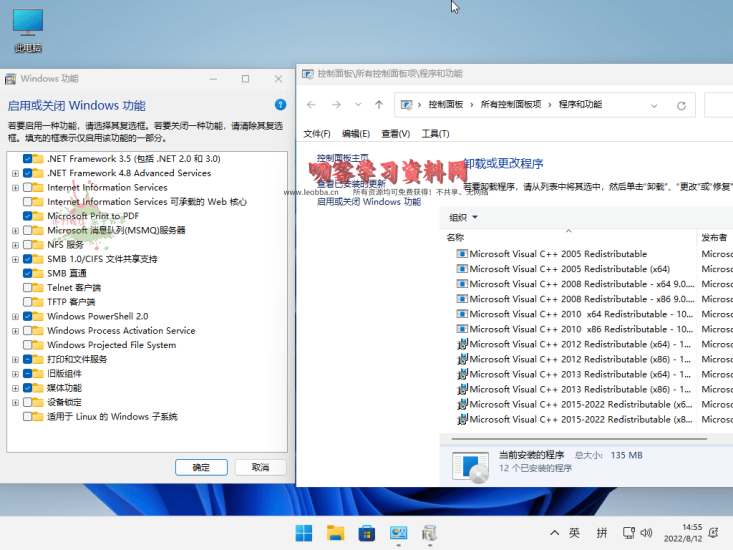
Task: Click the Programs and Features title bar icon
Action: 308,74
